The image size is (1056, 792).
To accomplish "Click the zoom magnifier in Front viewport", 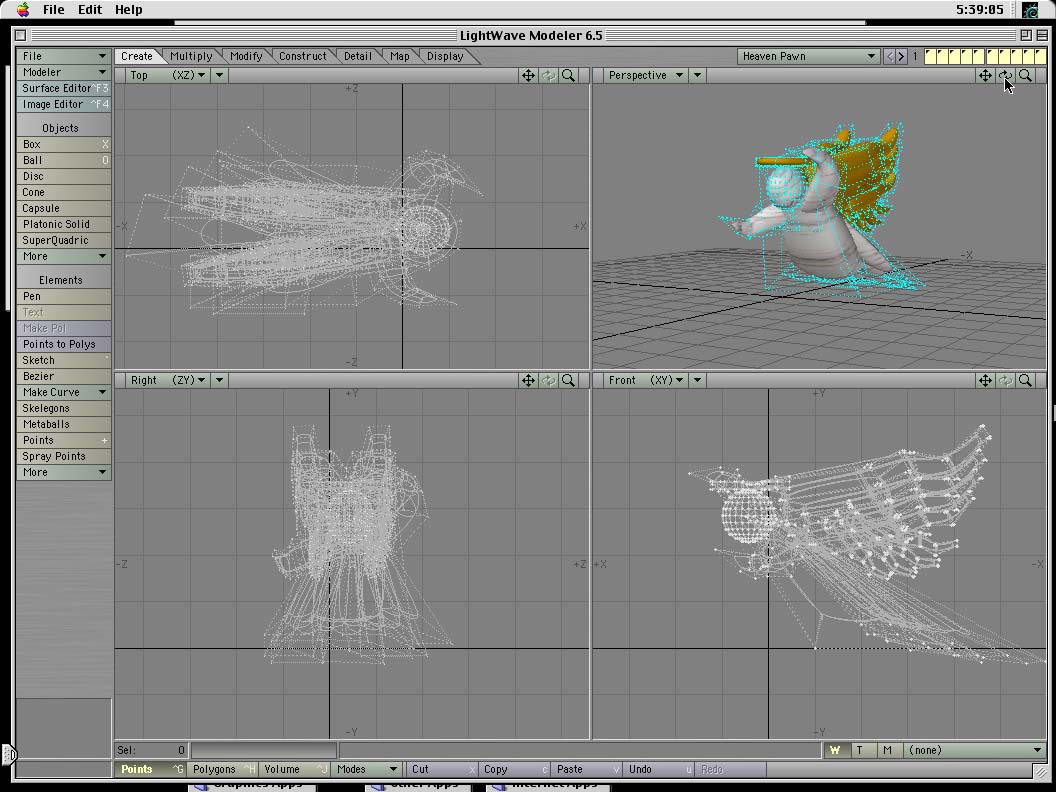I will pyautogui.click(x=1025, y=380).
